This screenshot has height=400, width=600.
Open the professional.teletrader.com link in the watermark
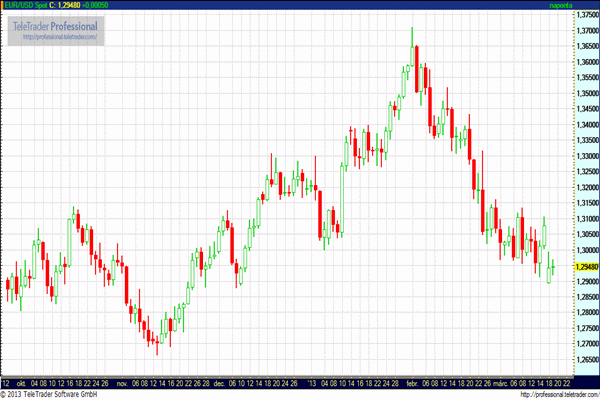point(61,37)
